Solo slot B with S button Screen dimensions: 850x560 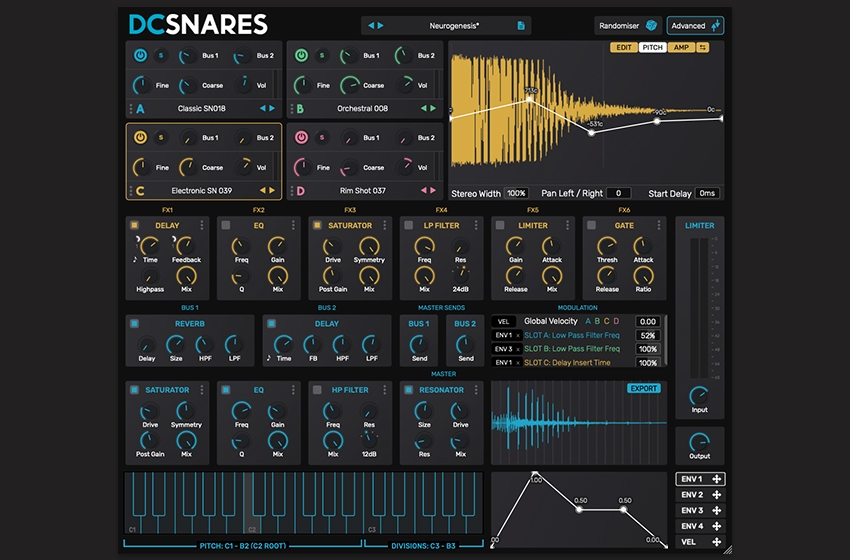pos(322,55)
